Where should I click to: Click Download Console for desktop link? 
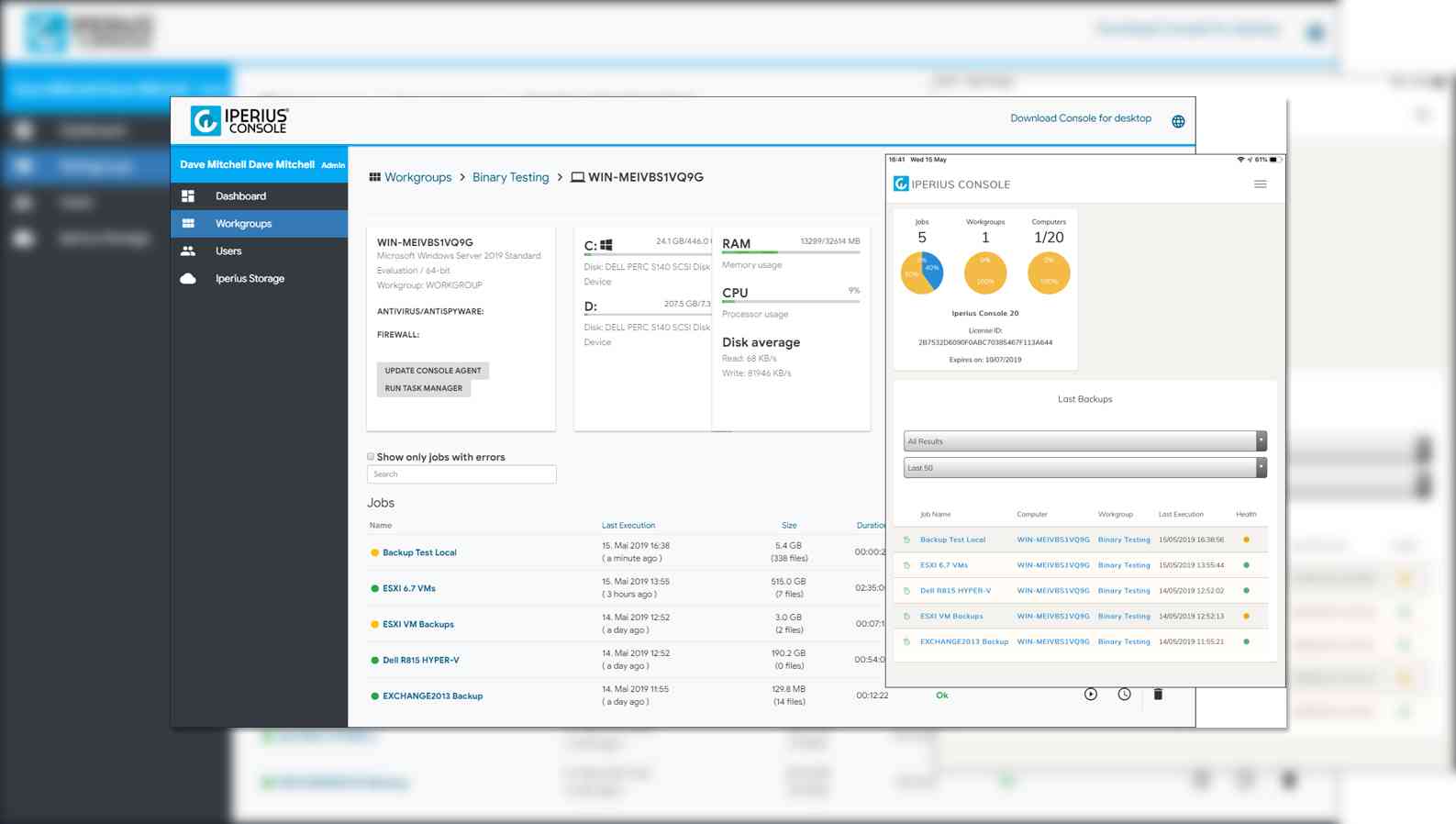point(1081,118)
